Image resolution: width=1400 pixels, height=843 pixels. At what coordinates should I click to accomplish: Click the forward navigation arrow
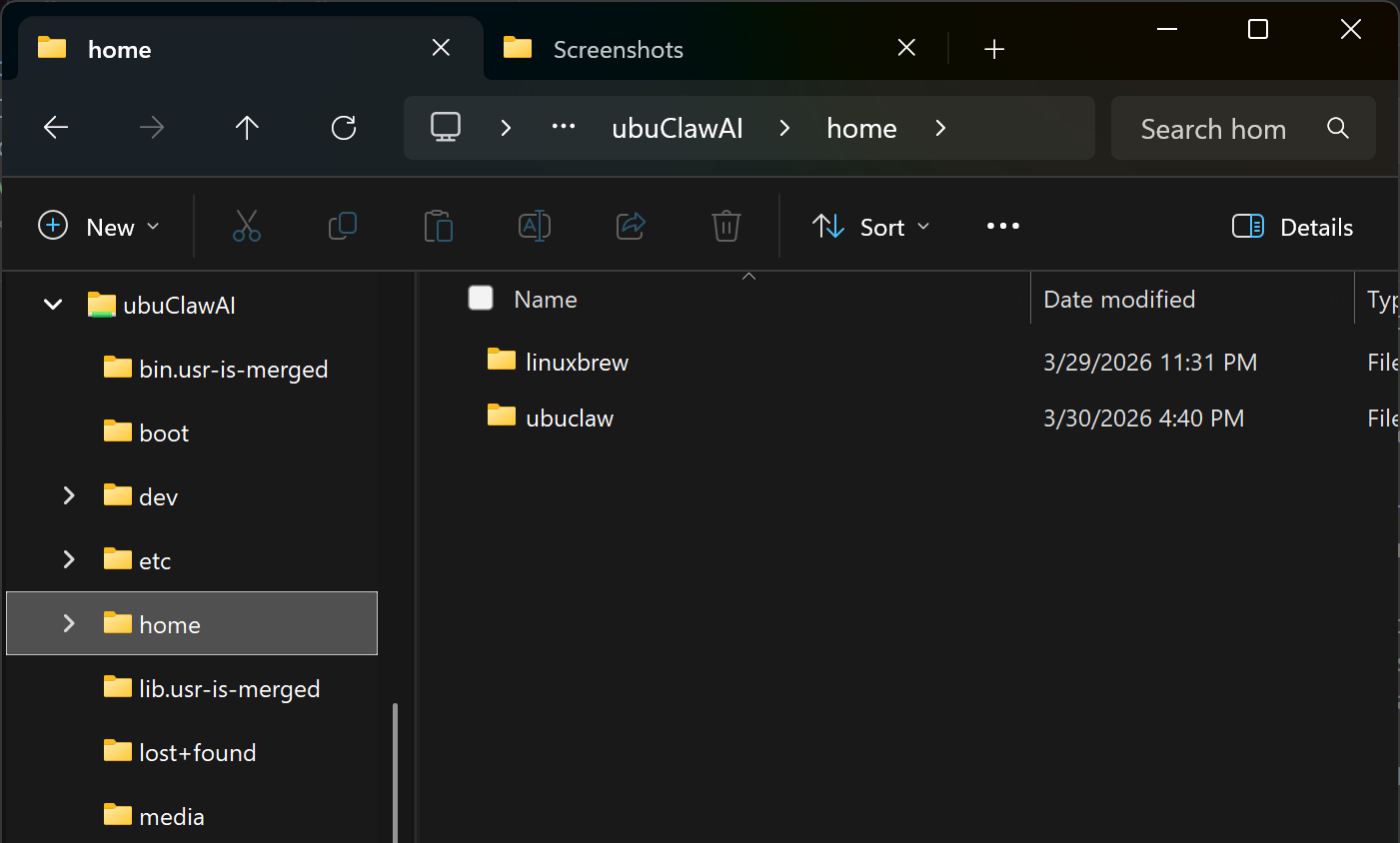[151, 127]
